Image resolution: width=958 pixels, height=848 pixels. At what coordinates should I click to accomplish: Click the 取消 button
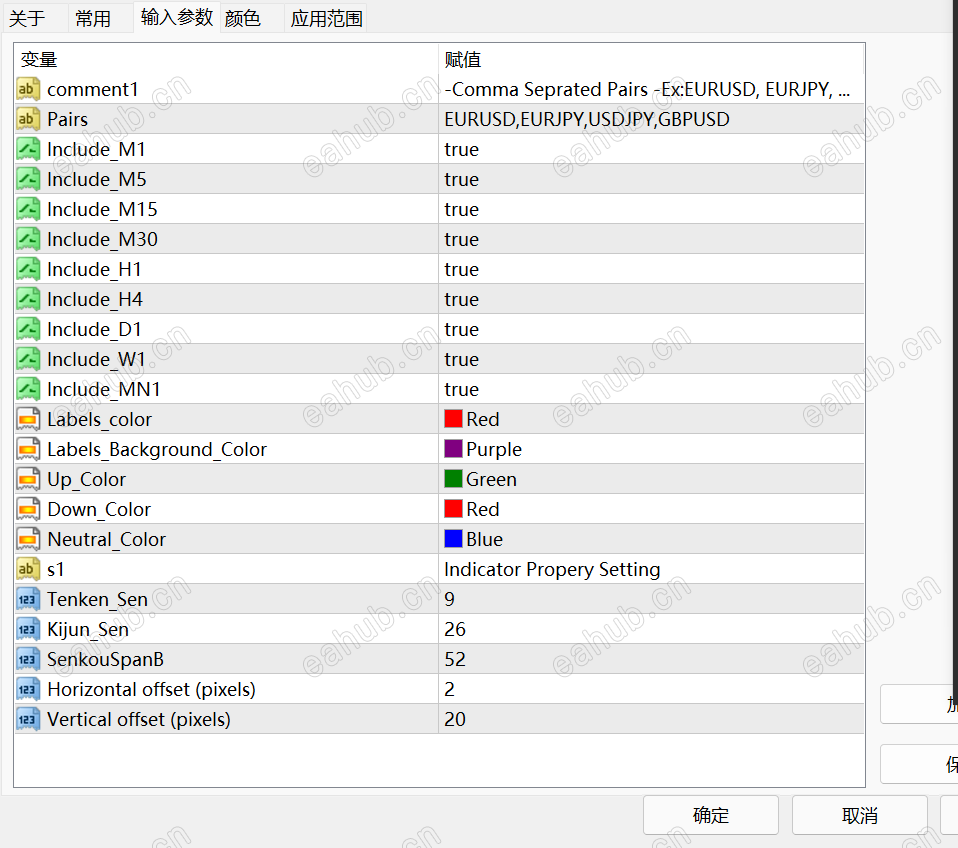(858, 814)
